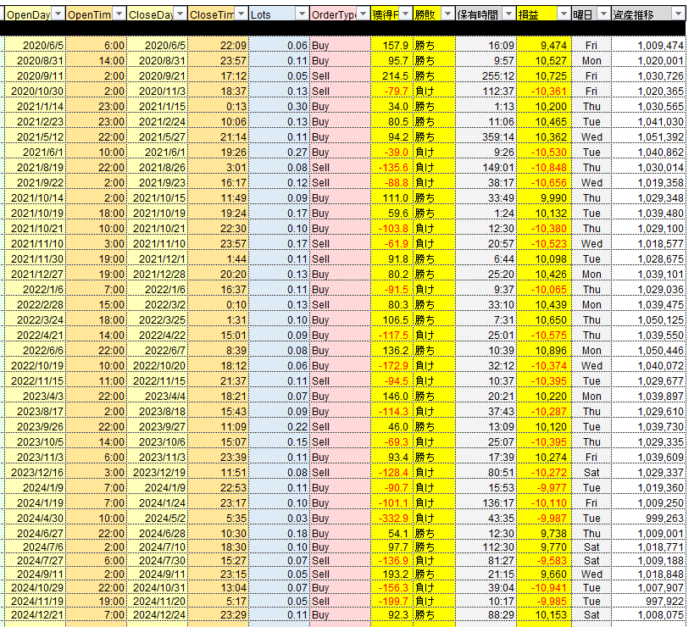Expand the CloseDay column filter arrow
The image size is (694, 627).
pyautogui.click(x=179, y=14)
